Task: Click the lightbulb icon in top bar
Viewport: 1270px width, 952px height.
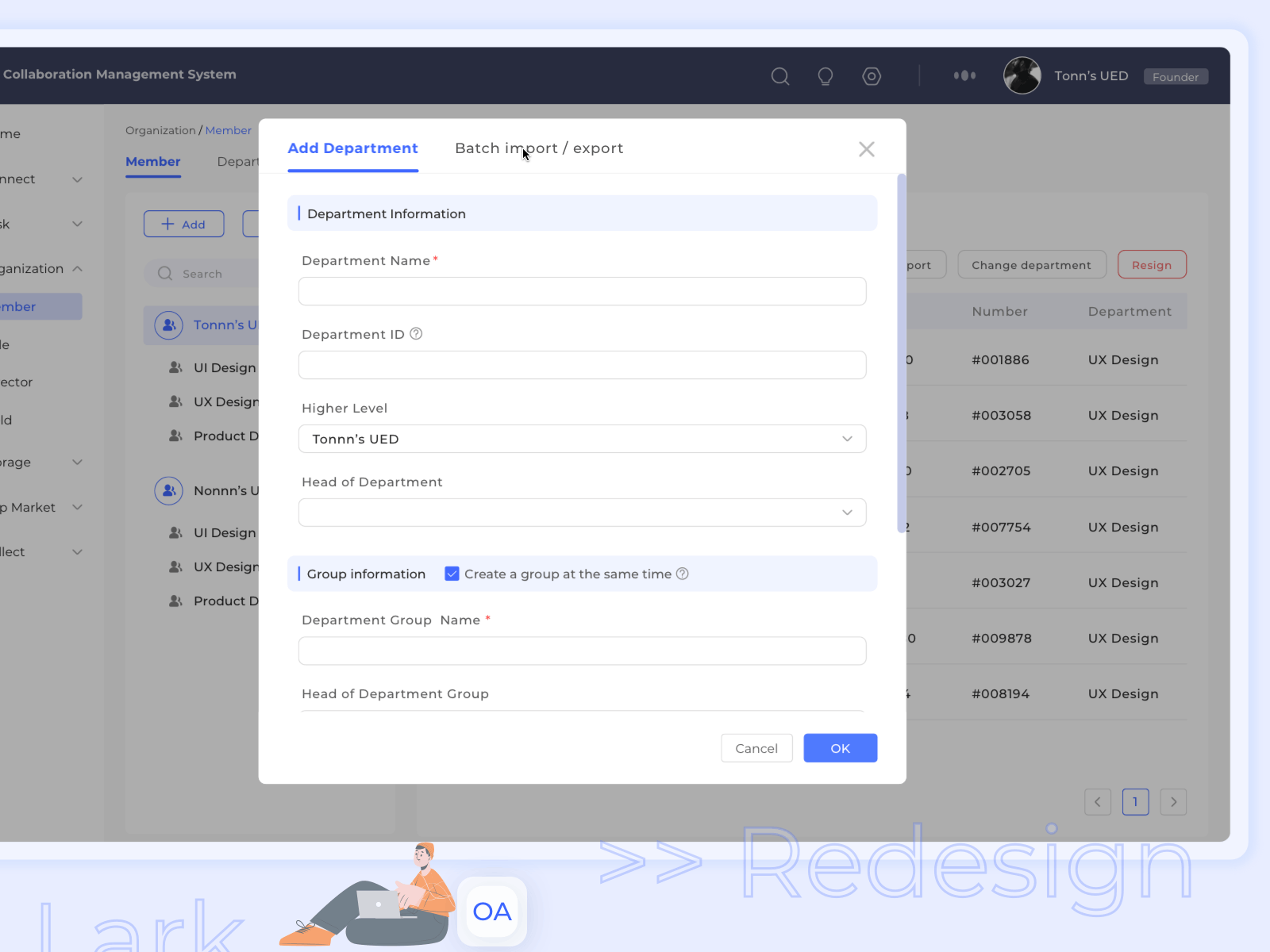Action: 825,76
